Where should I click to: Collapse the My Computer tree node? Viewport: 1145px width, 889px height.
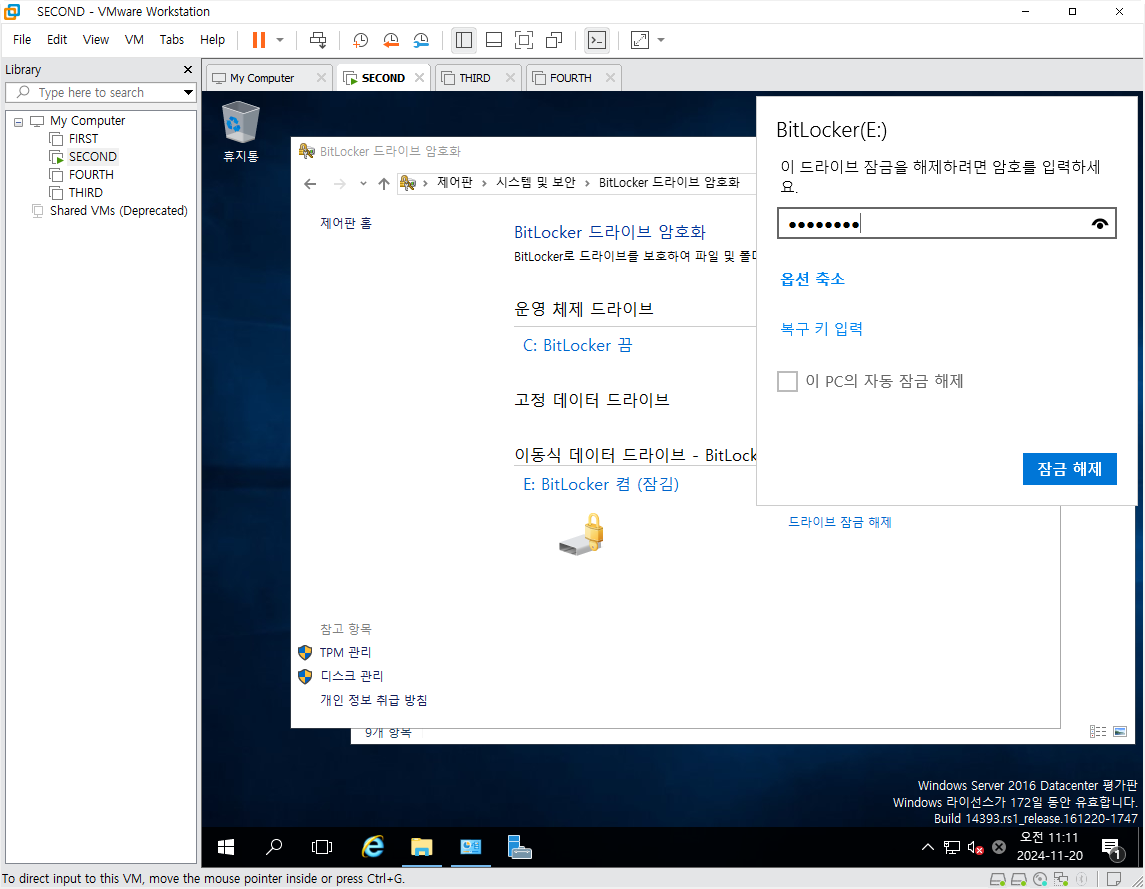18,121
